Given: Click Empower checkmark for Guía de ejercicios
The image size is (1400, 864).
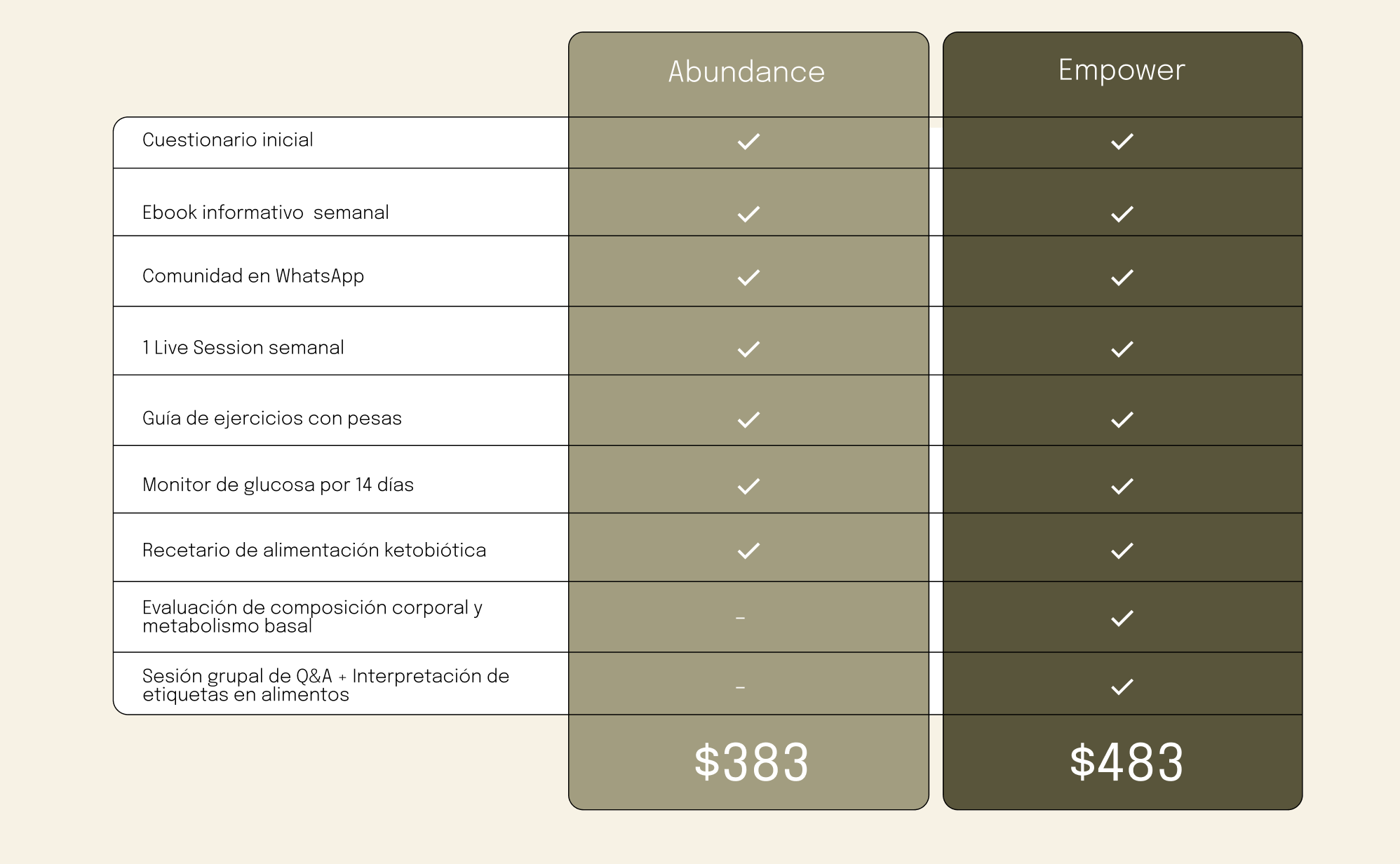Looking at the screenshot, I should click(x=1122, y=419).
